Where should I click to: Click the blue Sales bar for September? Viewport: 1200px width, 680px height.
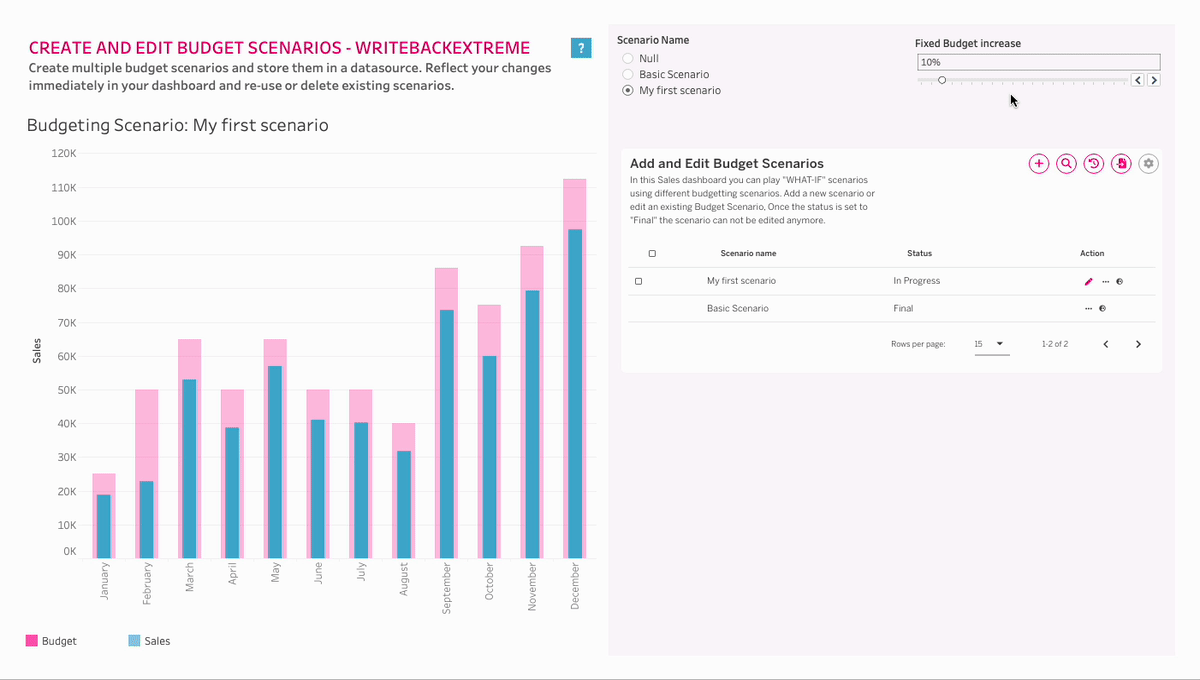(446, 434)
